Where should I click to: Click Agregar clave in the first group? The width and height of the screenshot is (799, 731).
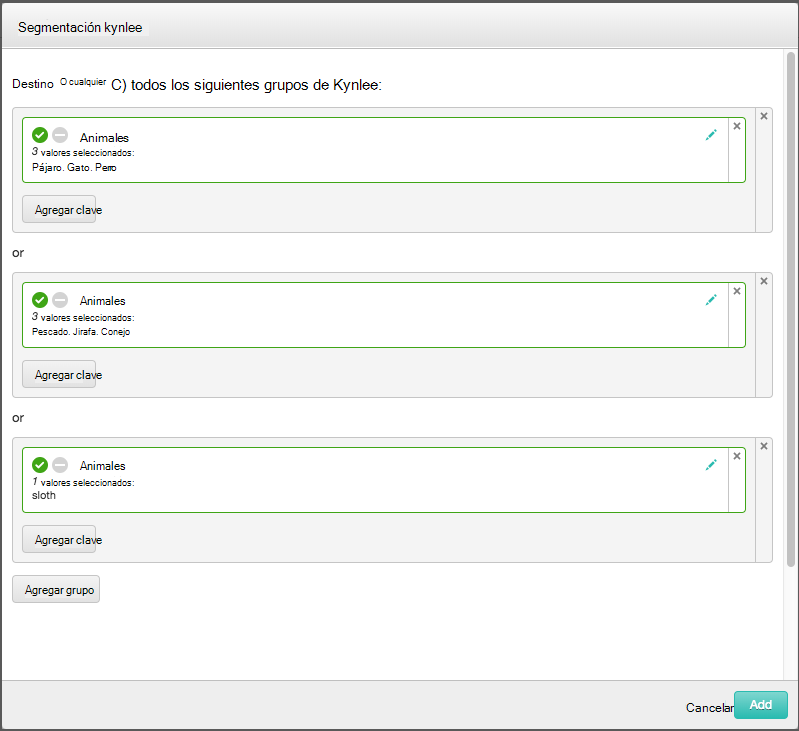point(59,209)
